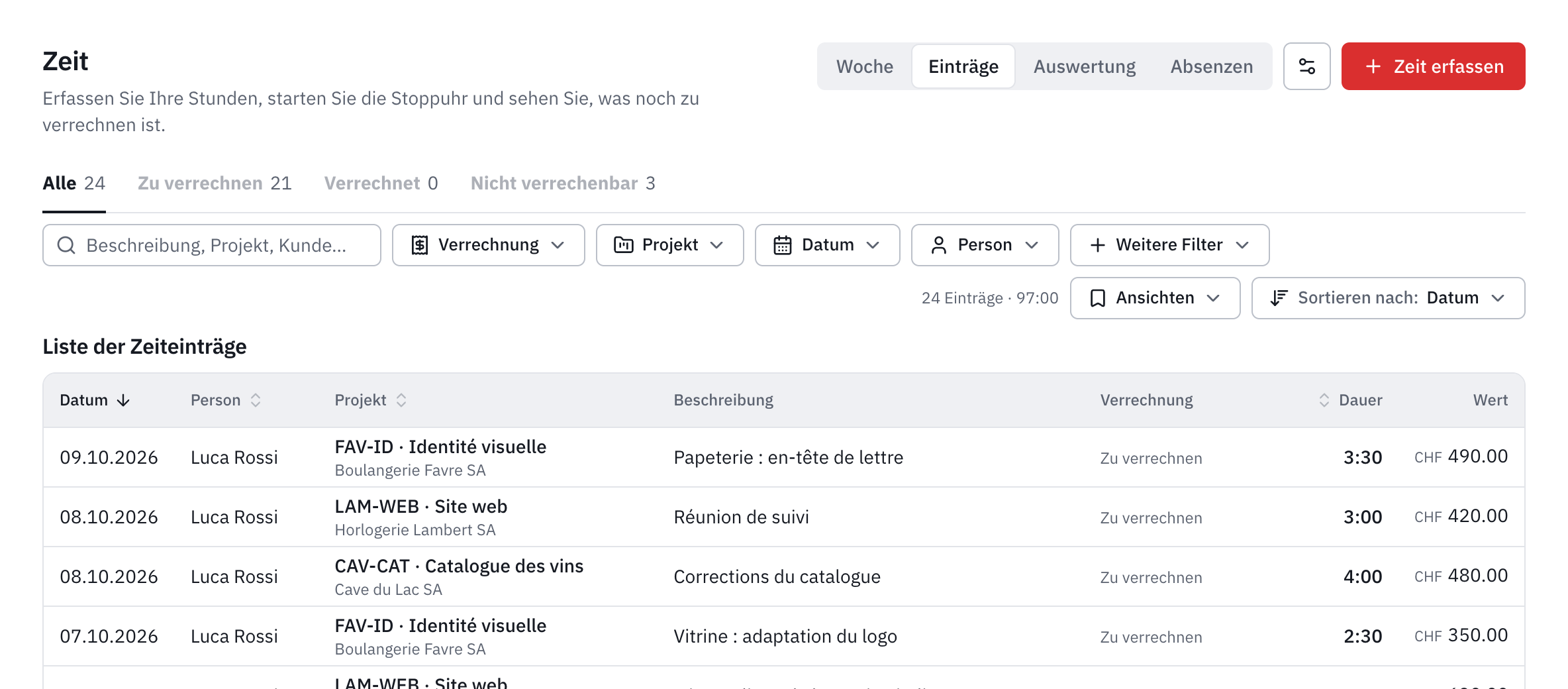Filter by Zu verrechnen 21 tab
Image resolution: width=1568 pixels, height=689 pixels.
(x=215, y=184)
